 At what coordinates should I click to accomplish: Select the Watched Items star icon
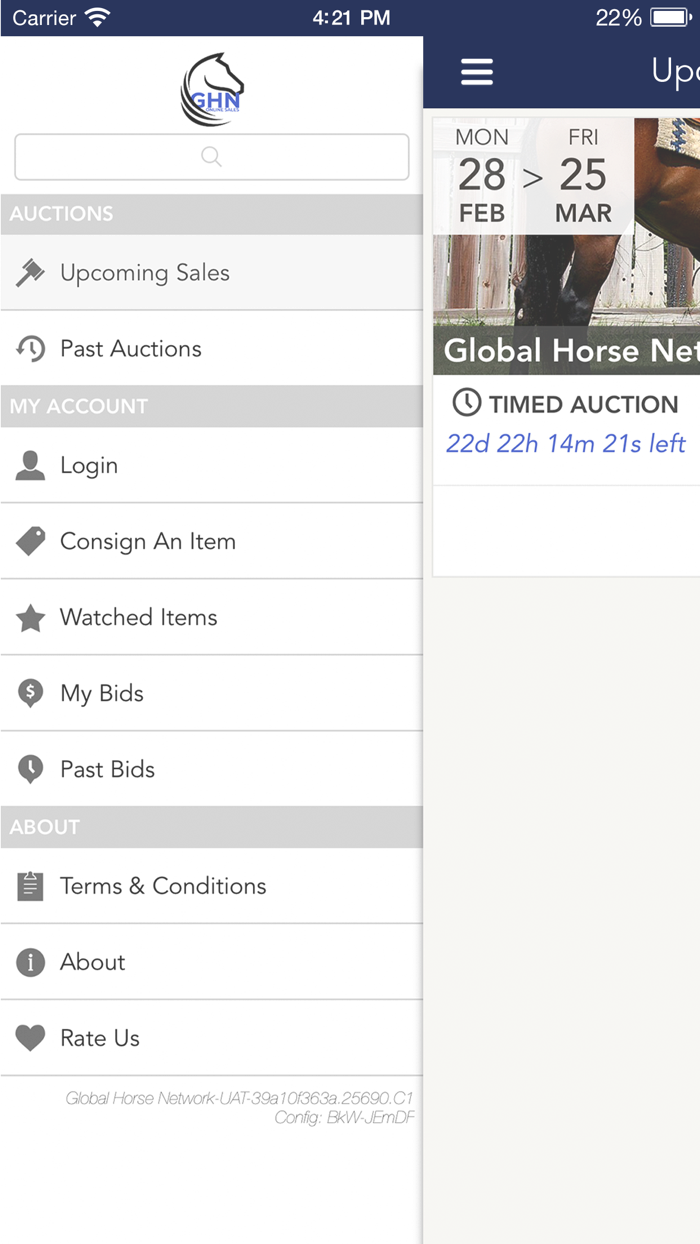coord(30,616)
